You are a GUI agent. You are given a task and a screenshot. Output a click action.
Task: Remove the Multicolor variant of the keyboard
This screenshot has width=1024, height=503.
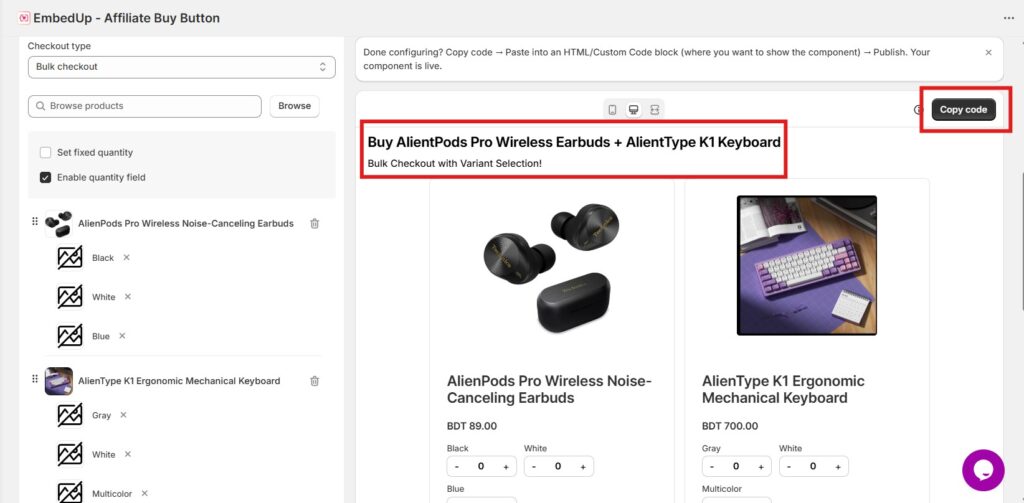point(144,493)
